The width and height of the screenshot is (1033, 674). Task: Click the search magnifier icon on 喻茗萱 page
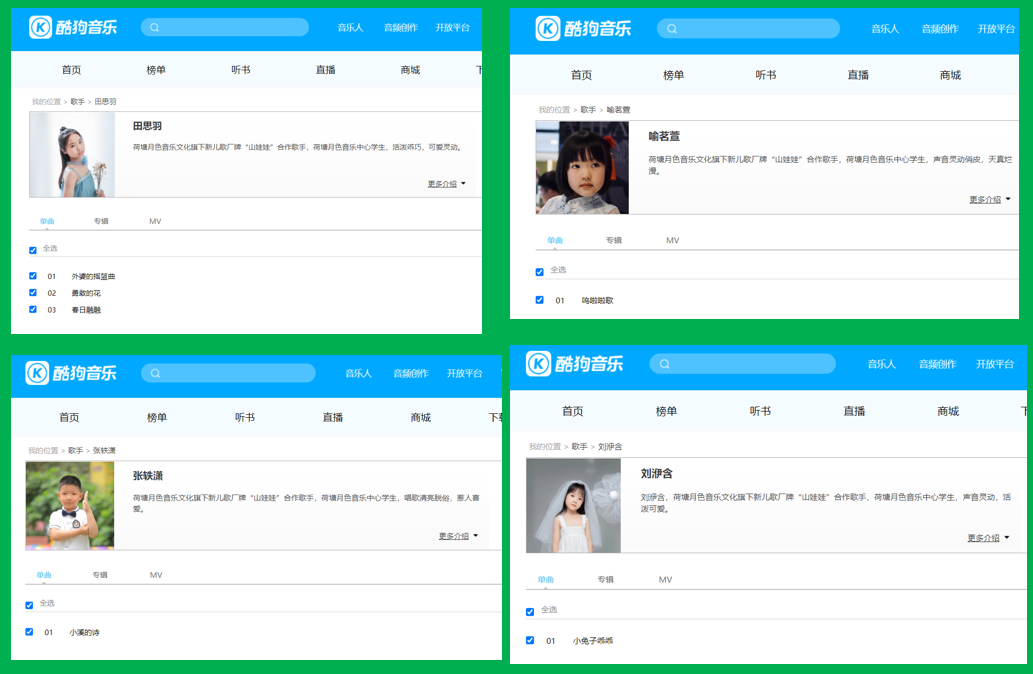click(671, 29)
